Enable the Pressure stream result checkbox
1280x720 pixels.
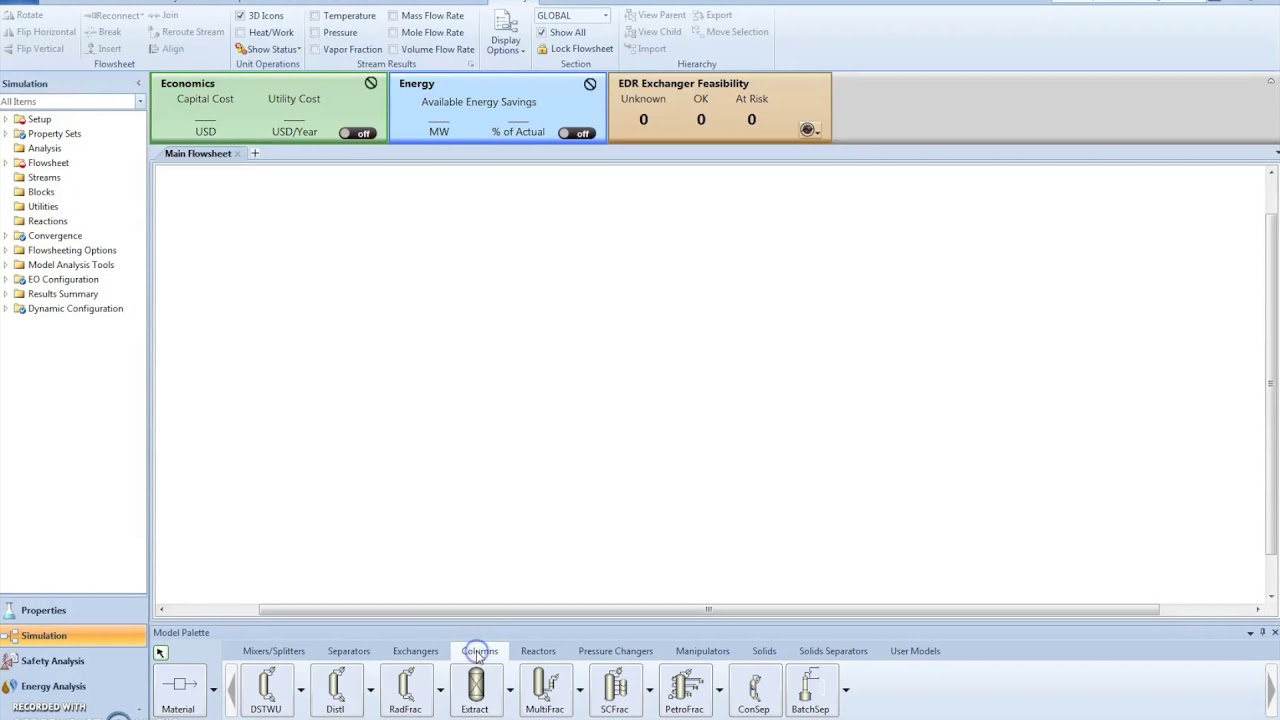(x=315, y=32)
